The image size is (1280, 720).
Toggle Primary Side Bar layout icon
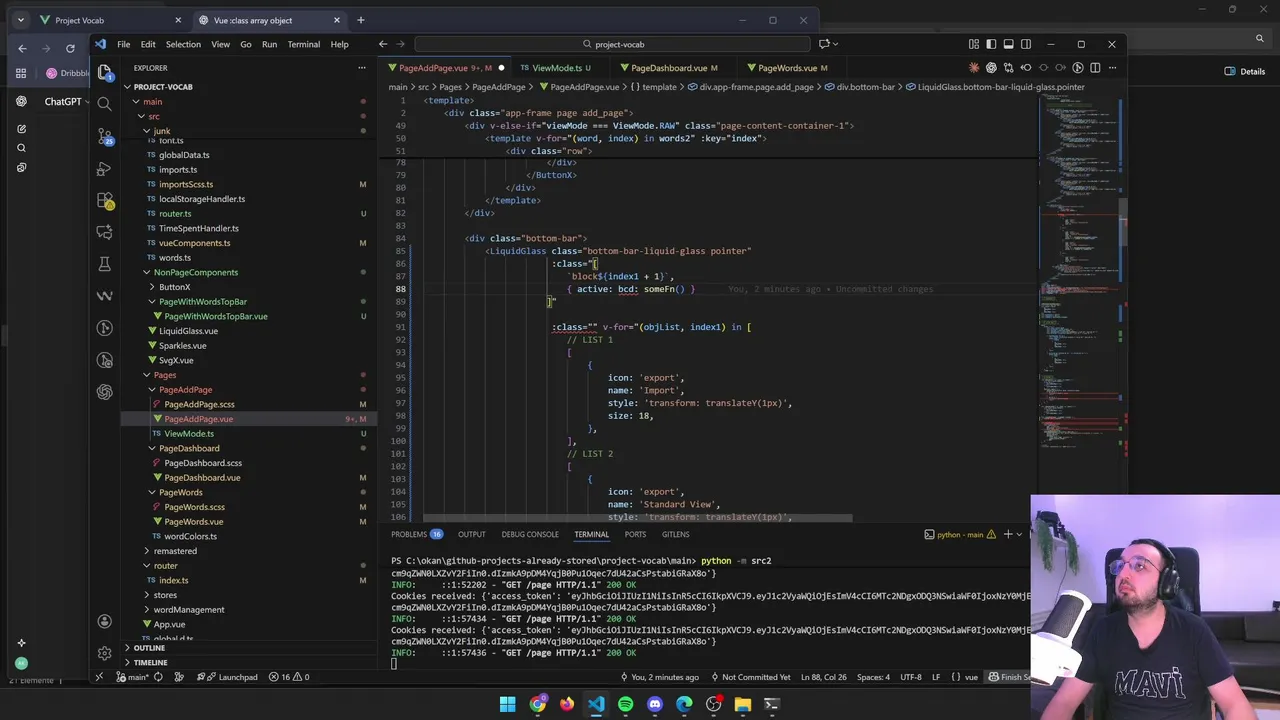[991, 44]
